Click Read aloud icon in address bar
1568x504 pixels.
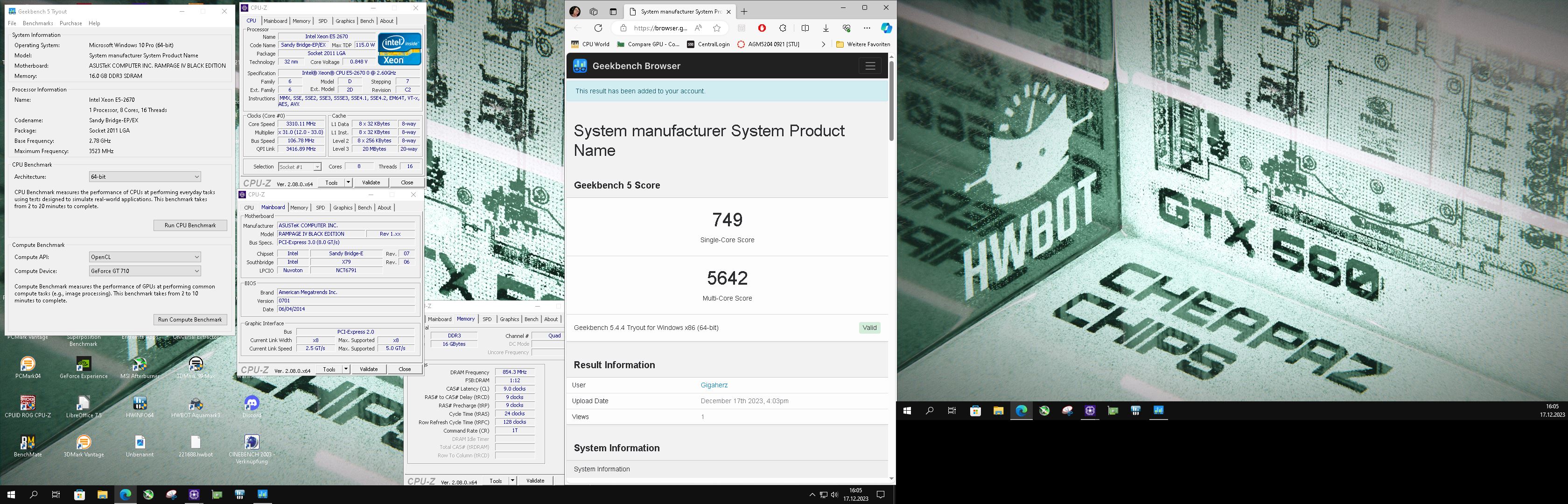[698, 28]
